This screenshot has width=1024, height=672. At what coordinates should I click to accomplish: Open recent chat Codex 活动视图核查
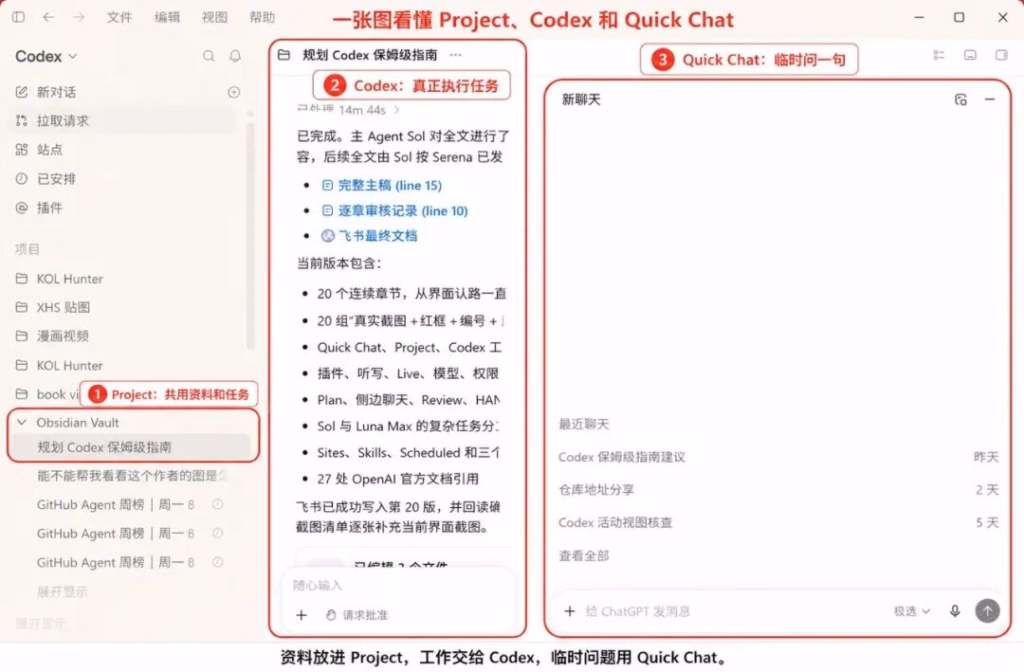pos(778,522)
